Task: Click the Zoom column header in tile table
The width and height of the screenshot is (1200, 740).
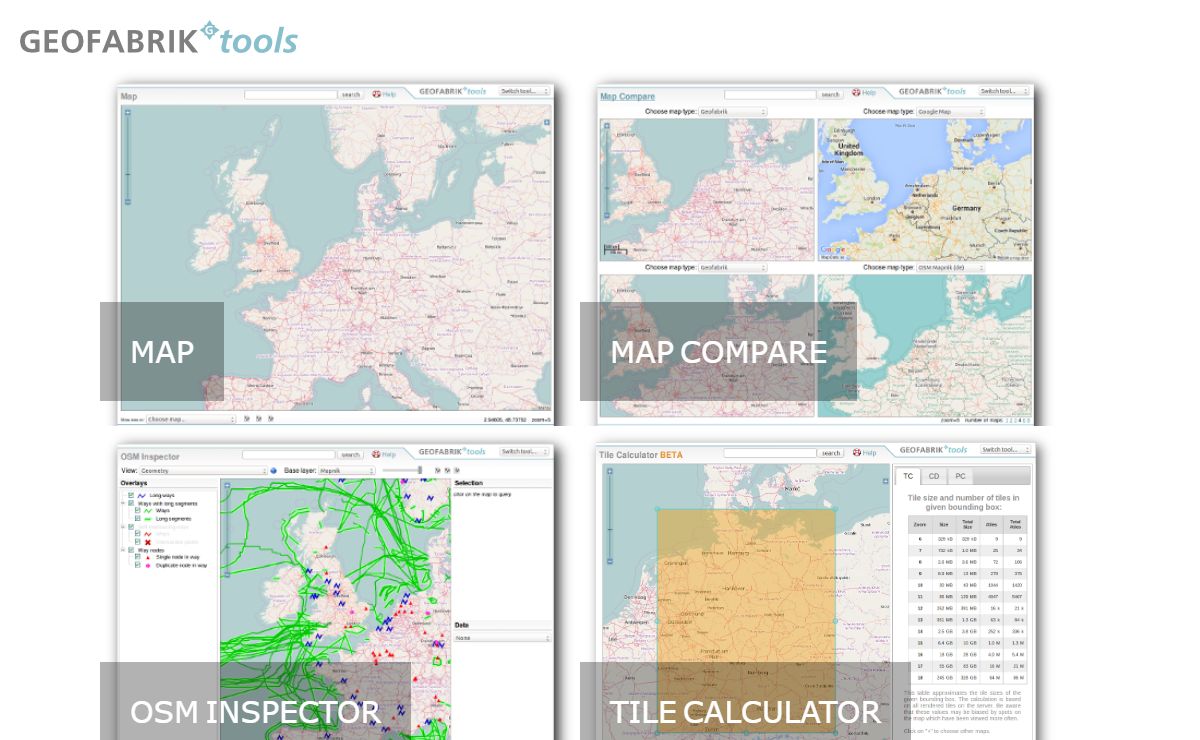Action: (x=920, y=524)
